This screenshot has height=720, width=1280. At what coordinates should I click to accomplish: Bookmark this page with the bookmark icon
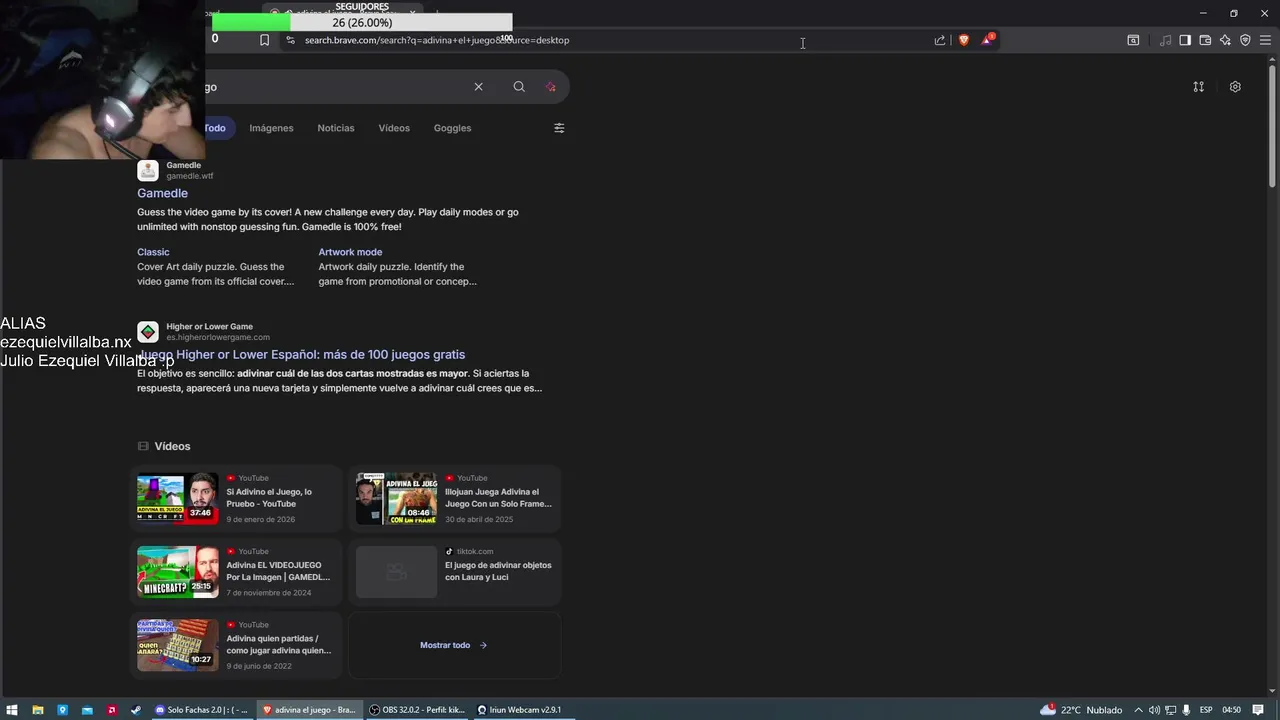click(264, 40)
